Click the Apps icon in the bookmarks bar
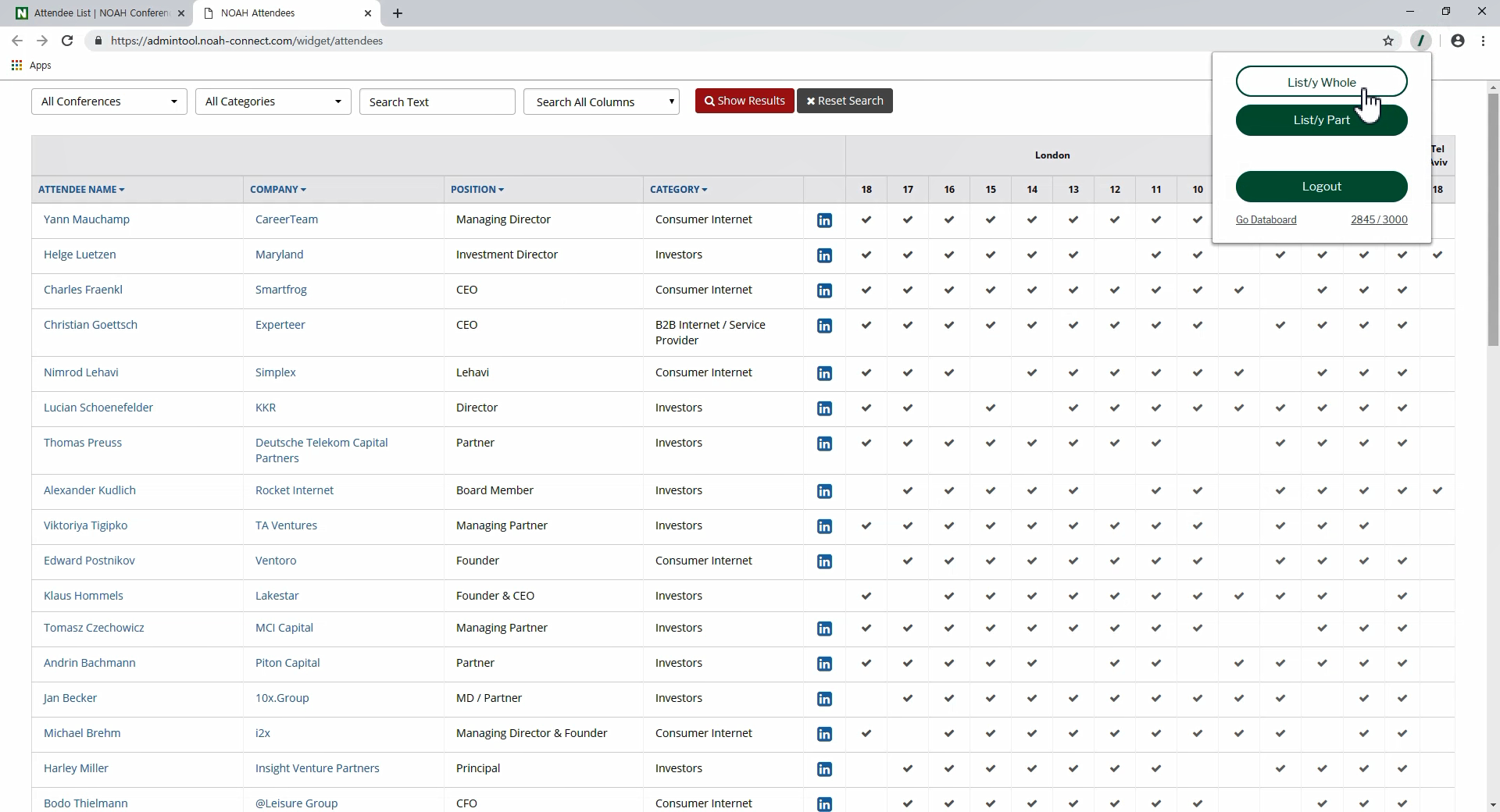The width and height of the screenshot is (1500, 812). [16, 66]
